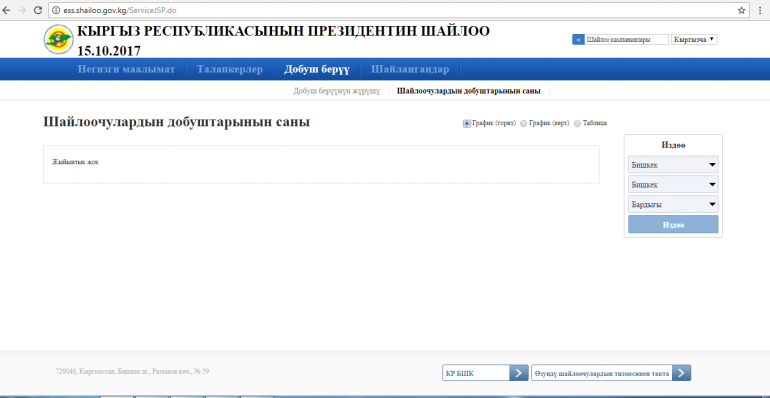Click the presidential election title header
Viewport: 770px width, 398px height.
tap(283, 40)
